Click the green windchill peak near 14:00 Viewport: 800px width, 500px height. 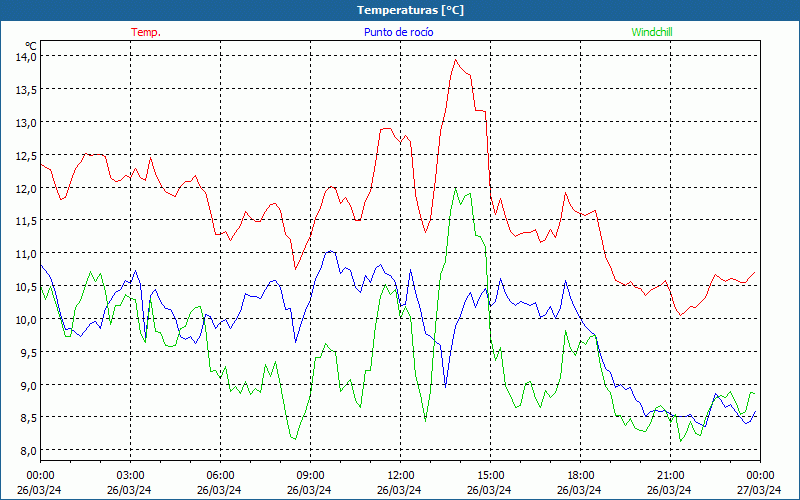click(455, 188)
